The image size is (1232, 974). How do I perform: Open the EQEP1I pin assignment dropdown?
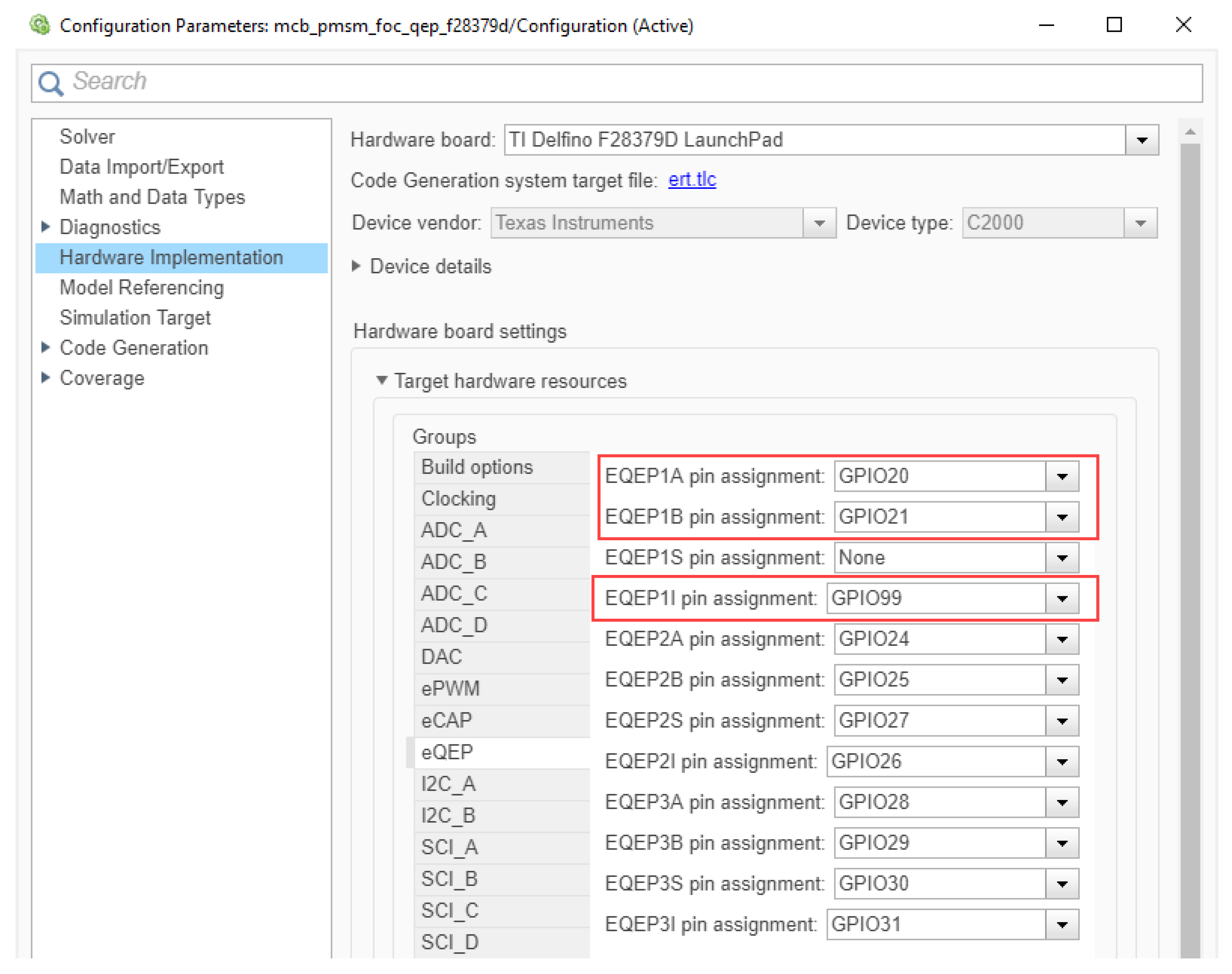tap(1062, 598)
